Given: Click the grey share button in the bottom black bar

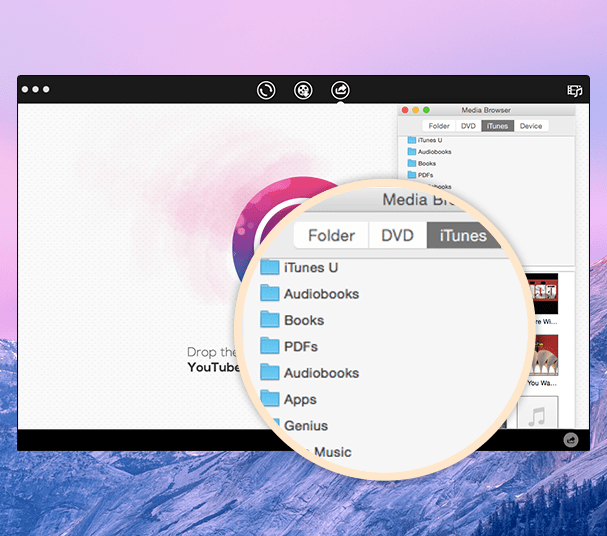Looking at the screenshot, I should click(571, 440).
